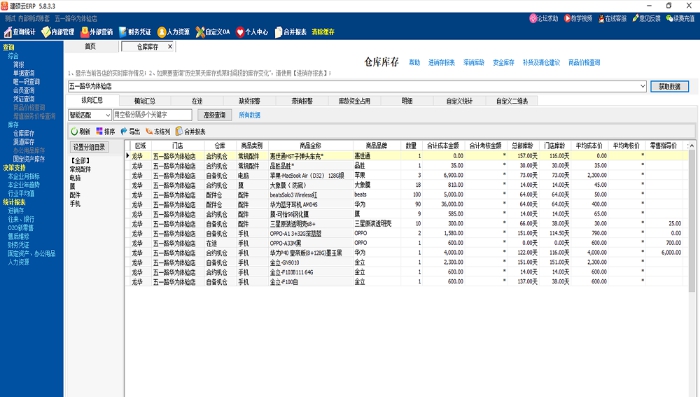Click the 获取数据 button
700x397 pixels.
click(669, 86)
